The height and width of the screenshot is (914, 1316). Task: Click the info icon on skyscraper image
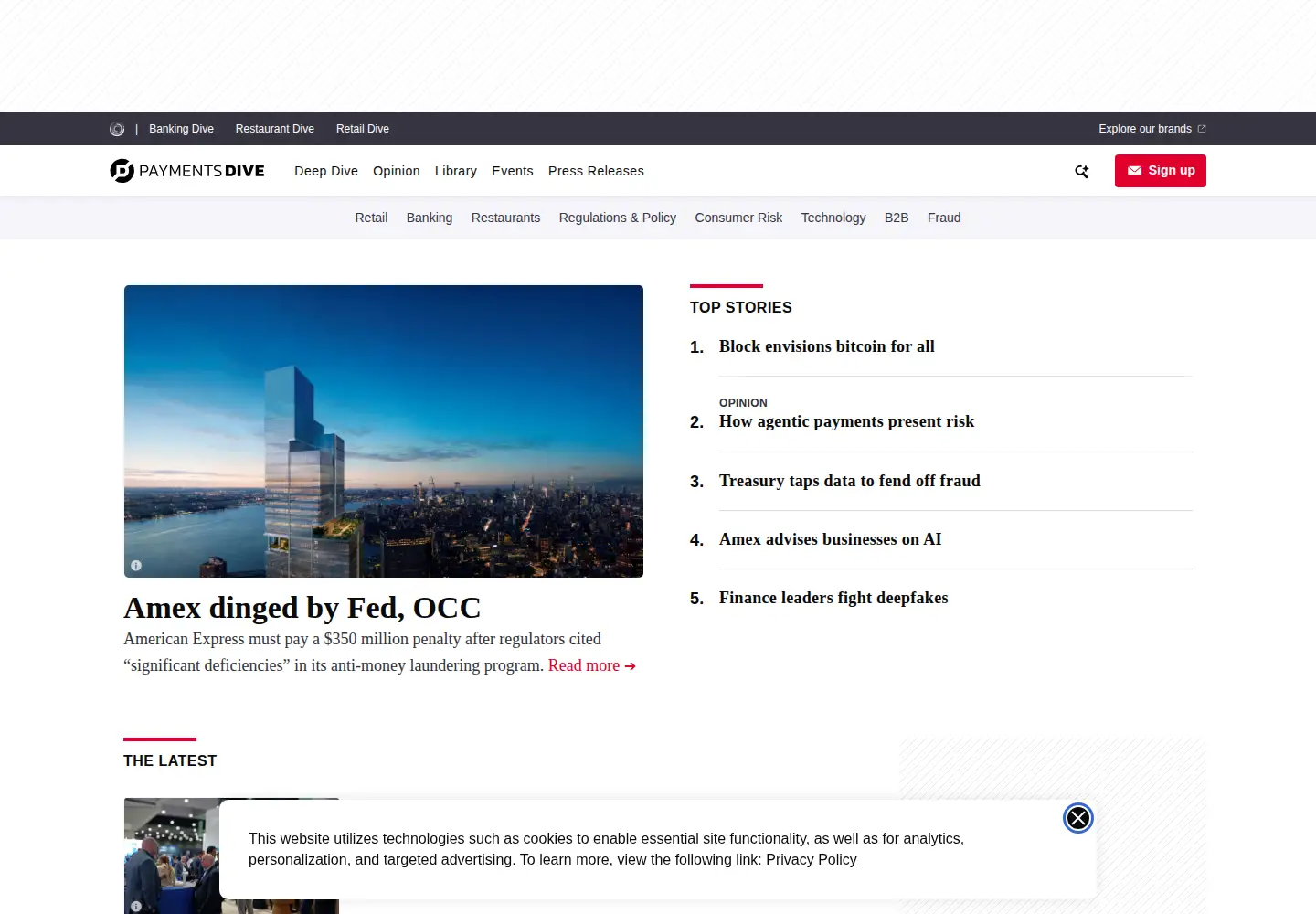pos(136,566)
